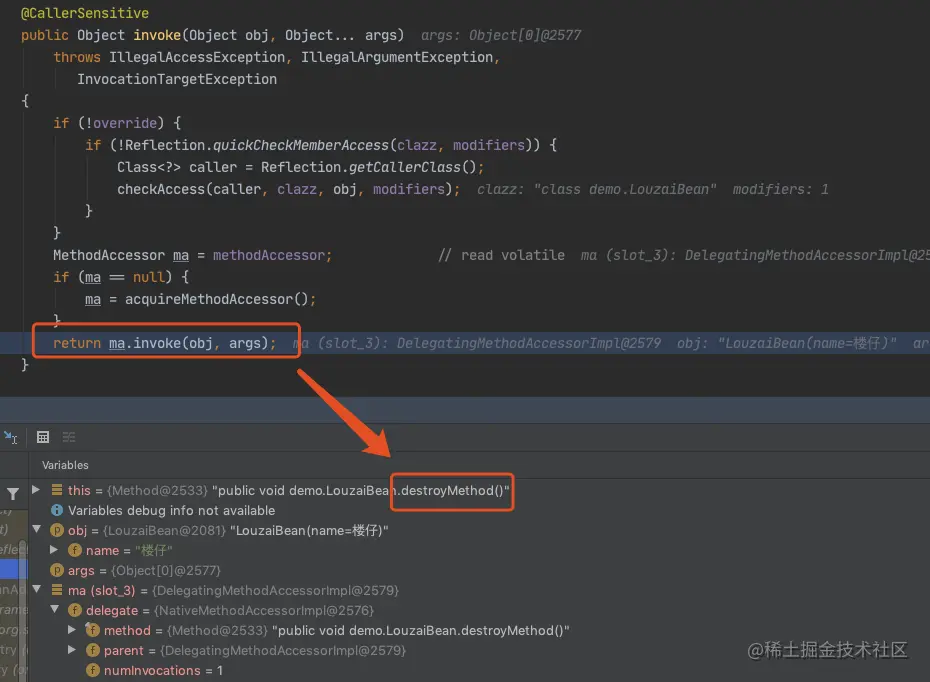930x682 pixels.
Task: Click the stacked-bars icon beside 'ma (slot_3)'
Action: pos(57,590)
